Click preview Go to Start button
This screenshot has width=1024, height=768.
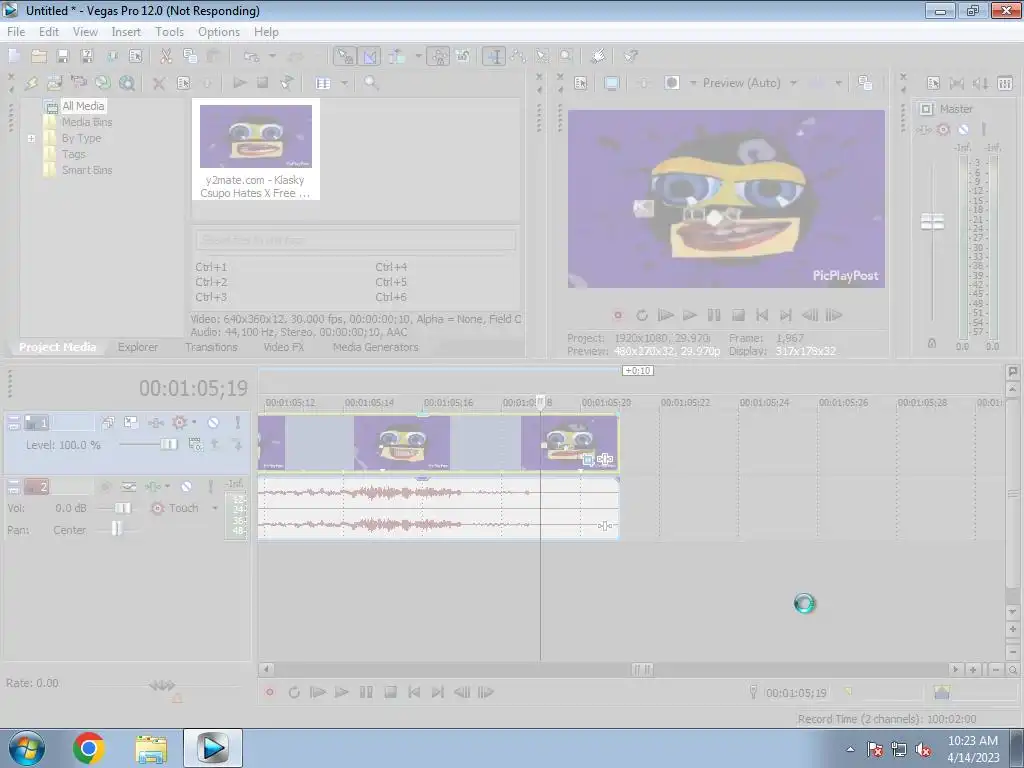pyautogui.click(x=761, y=315)
